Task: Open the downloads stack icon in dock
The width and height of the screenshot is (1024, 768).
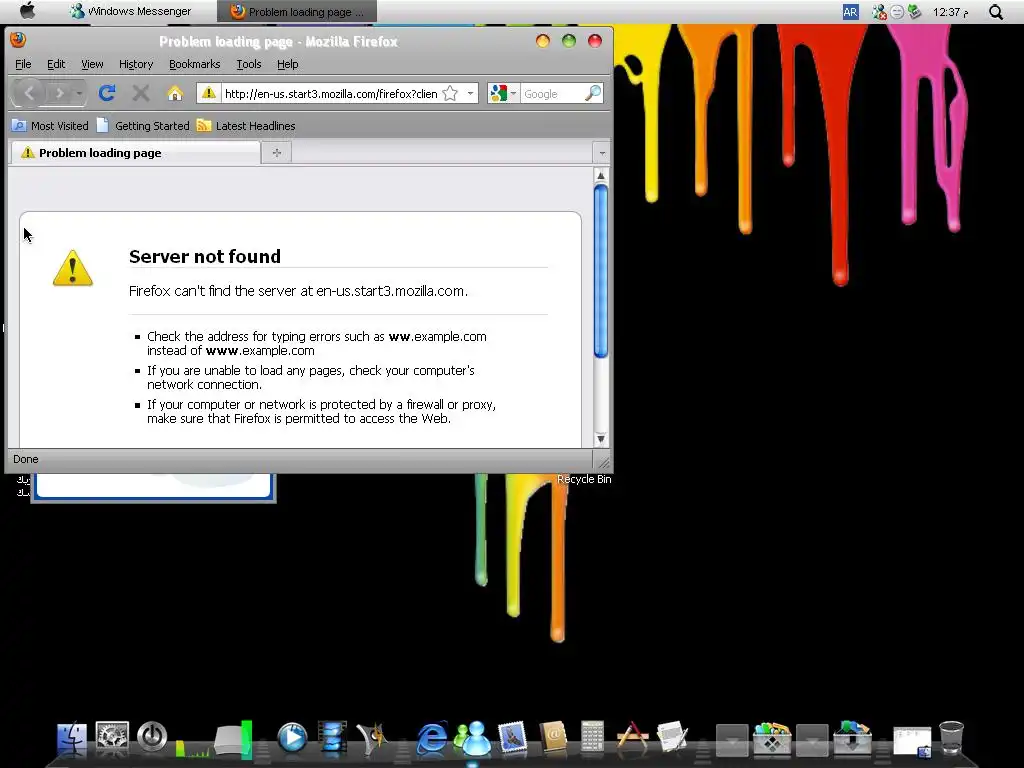Action: point(852,738)
